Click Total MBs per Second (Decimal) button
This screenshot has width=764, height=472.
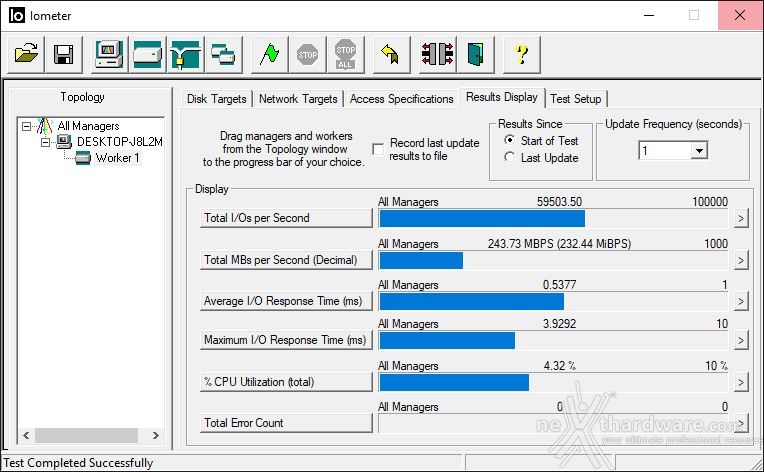tap(286, 260)
